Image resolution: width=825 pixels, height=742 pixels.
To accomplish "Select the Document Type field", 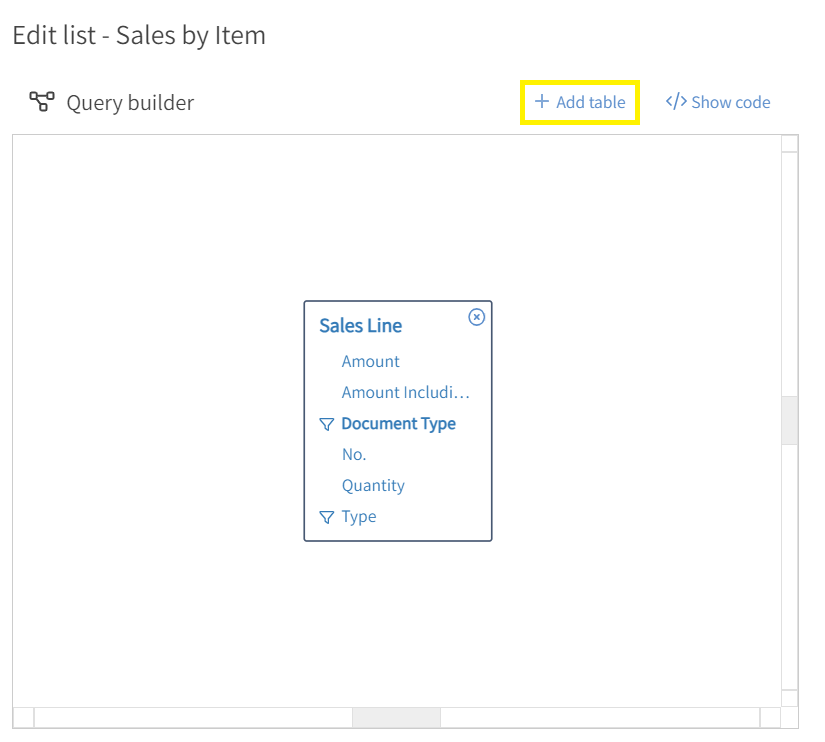I will (398, 424).
